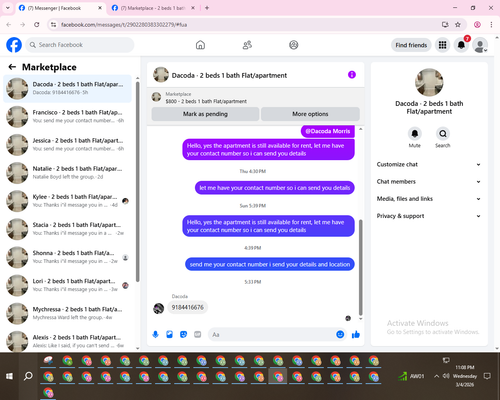Show hidden system tray icons

[436, 376]
